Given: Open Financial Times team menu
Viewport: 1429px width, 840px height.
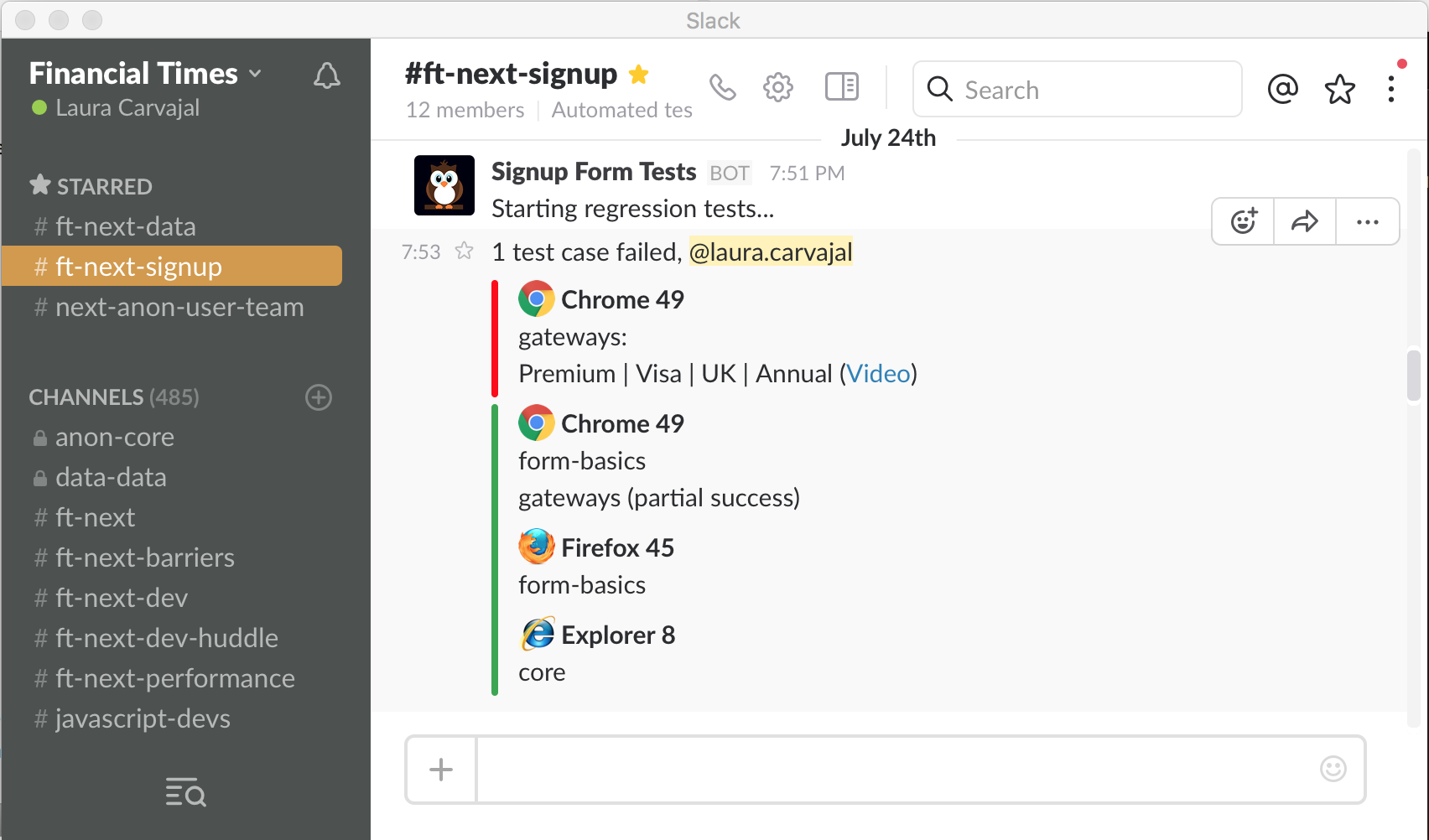Looking at the screenshot, I should (x=145, y=74).
